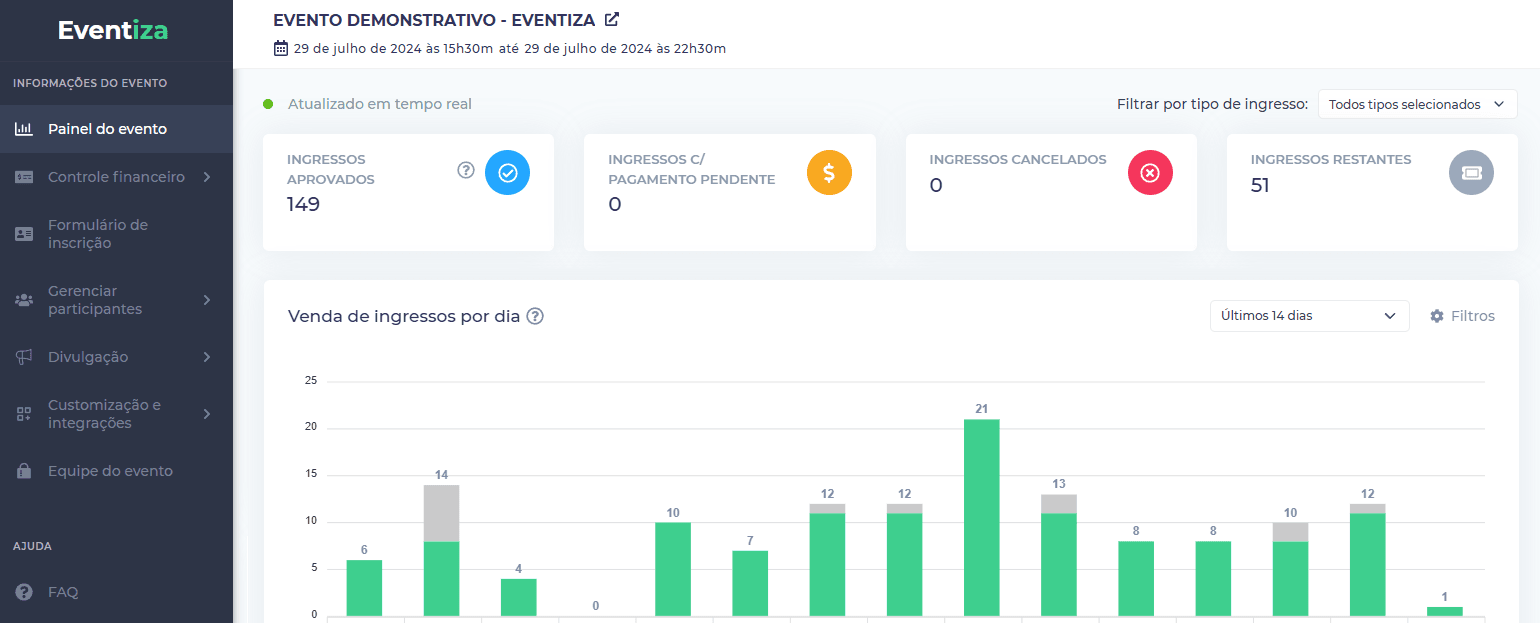Open the Todos tipos selecionados dropdown
This screenshot has height=623, width=1540.
1417,104
